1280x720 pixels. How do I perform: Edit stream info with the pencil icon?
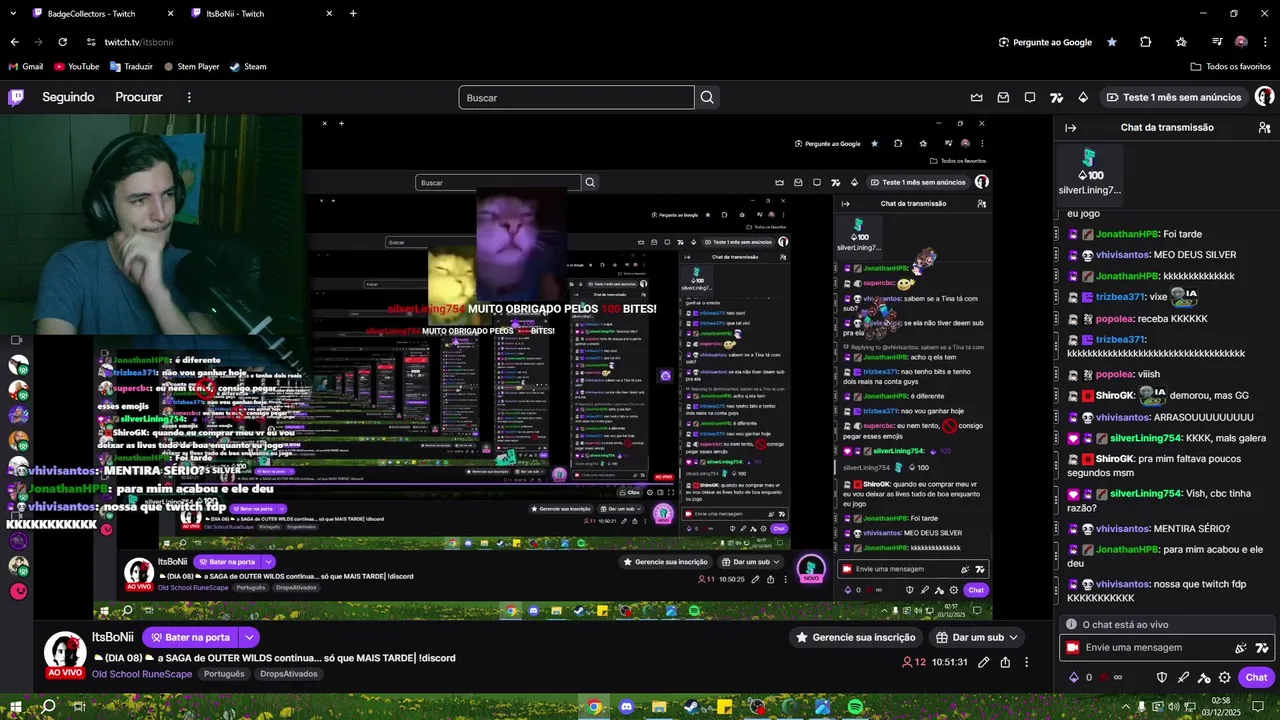pyautogui.click(x=984, y=662)
